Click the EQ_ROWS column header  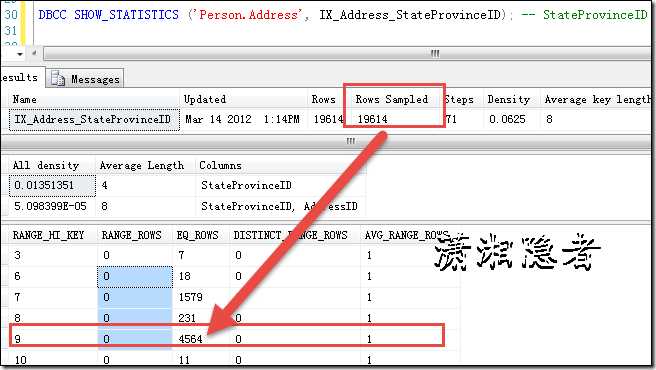[201, 235]
